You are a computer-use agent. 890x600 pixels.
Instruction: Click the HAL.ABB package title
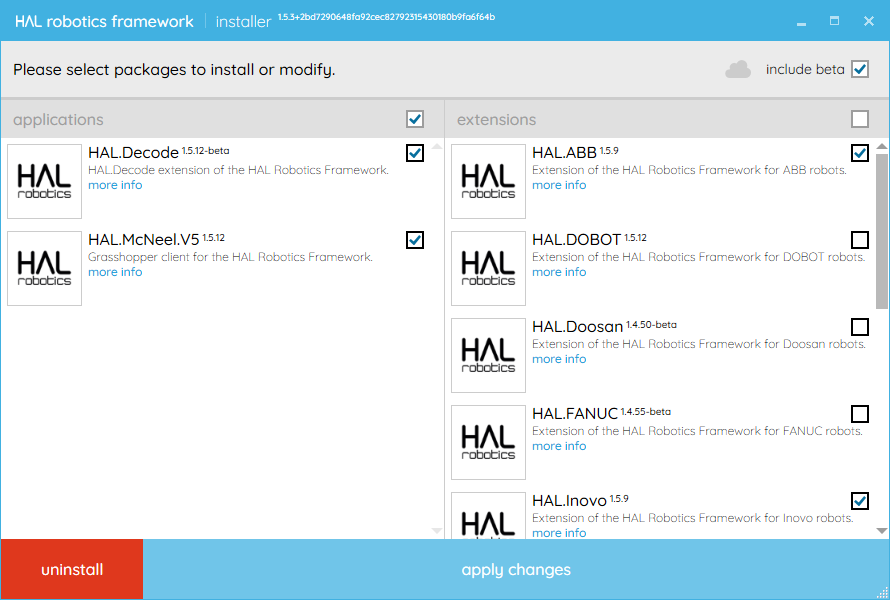click(x=564, y=153)
